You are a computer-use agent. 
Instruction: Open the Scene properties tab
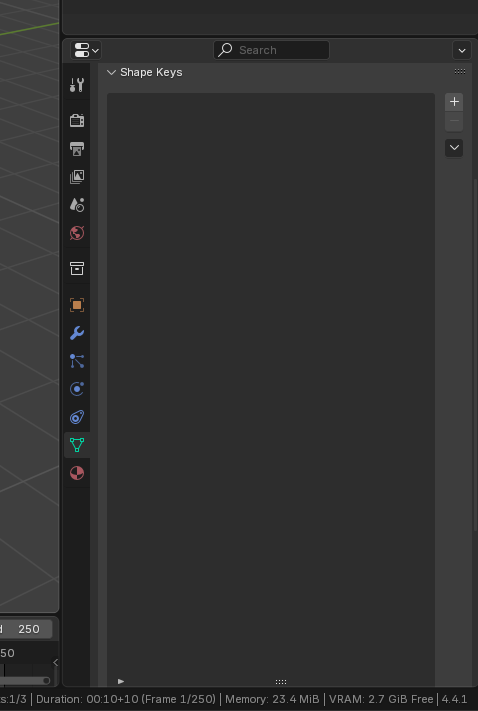tap(77, 205)
